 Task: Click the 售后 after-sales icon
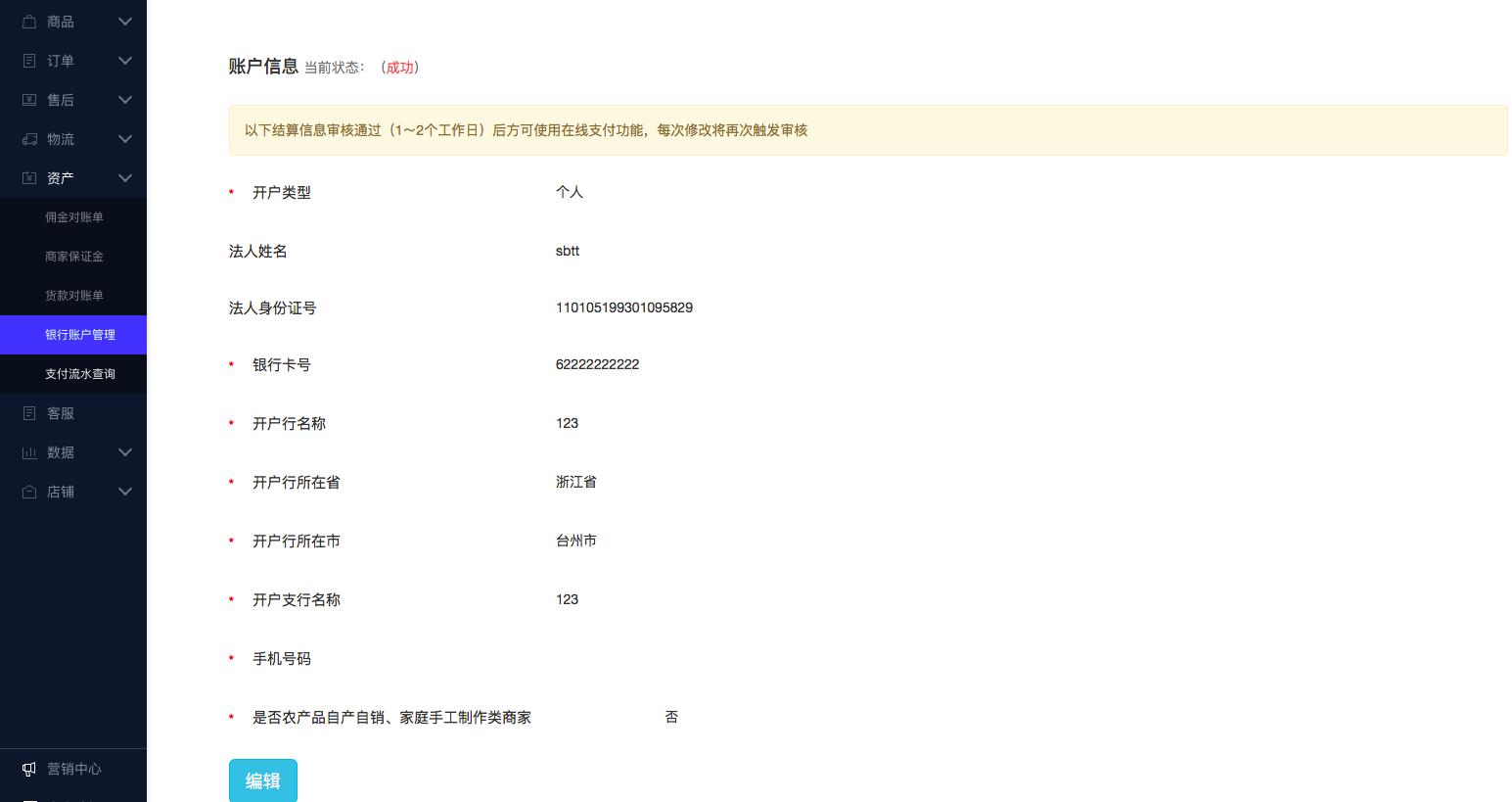coord(29,99)
